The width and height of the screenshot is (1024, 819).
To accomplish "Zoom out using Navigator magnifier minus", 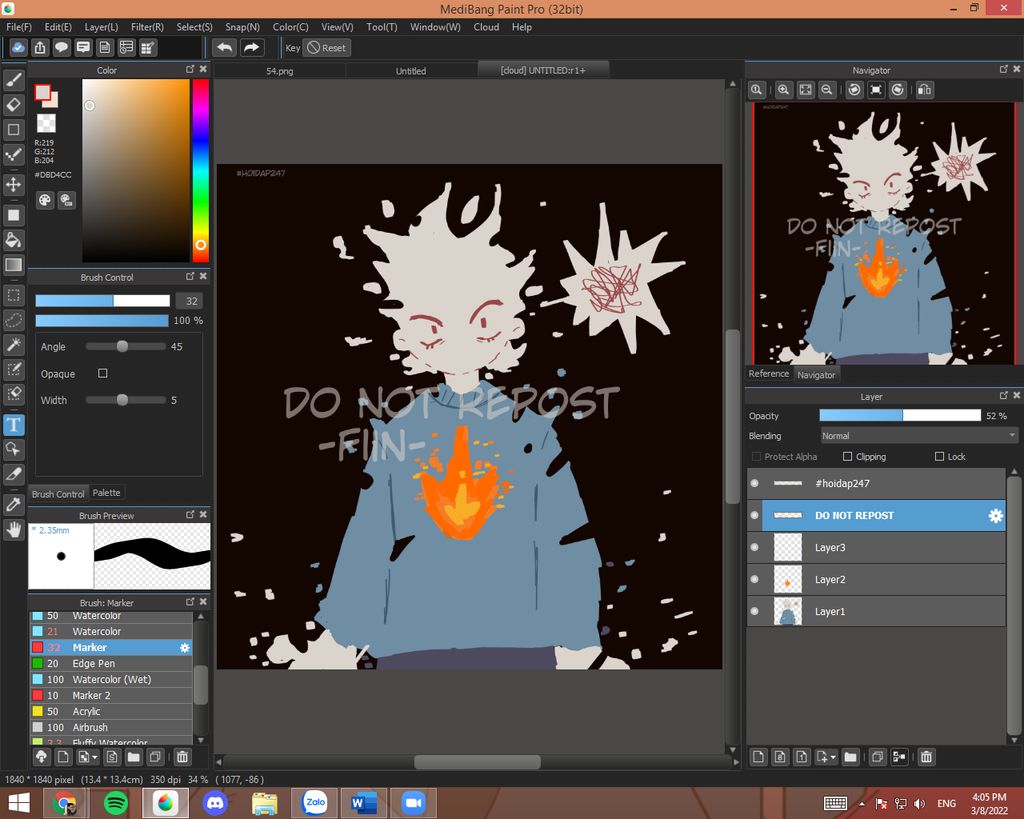I will (827, 90).
